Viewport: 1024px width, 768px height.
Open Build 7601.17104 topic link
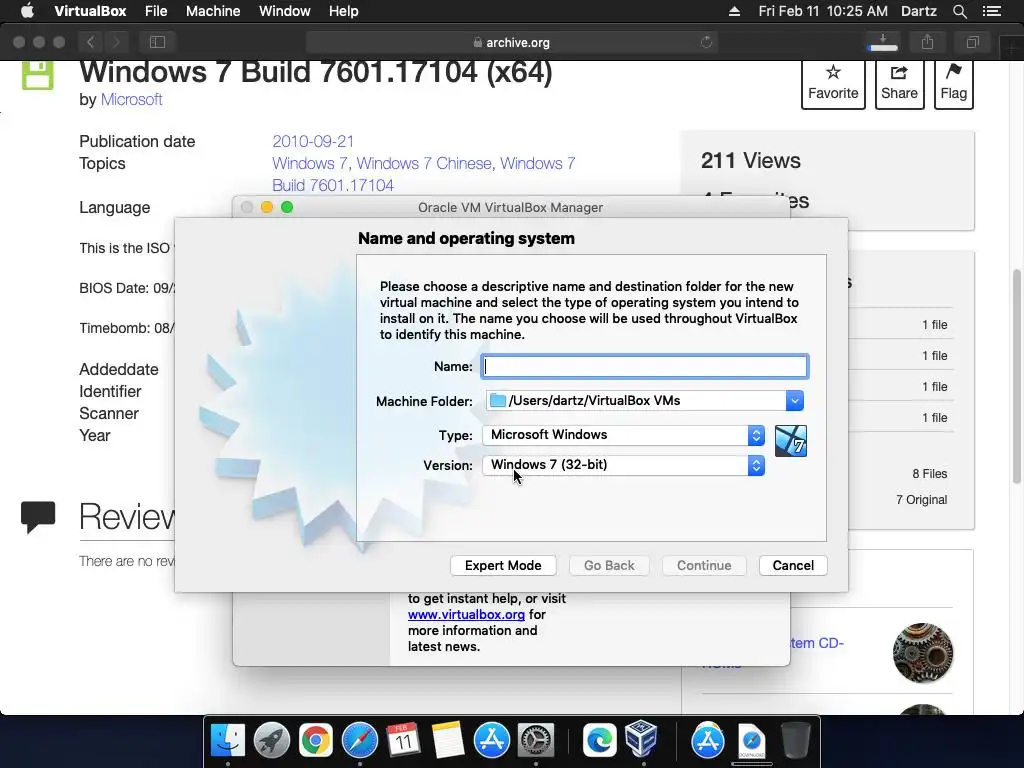coord(332,185)
